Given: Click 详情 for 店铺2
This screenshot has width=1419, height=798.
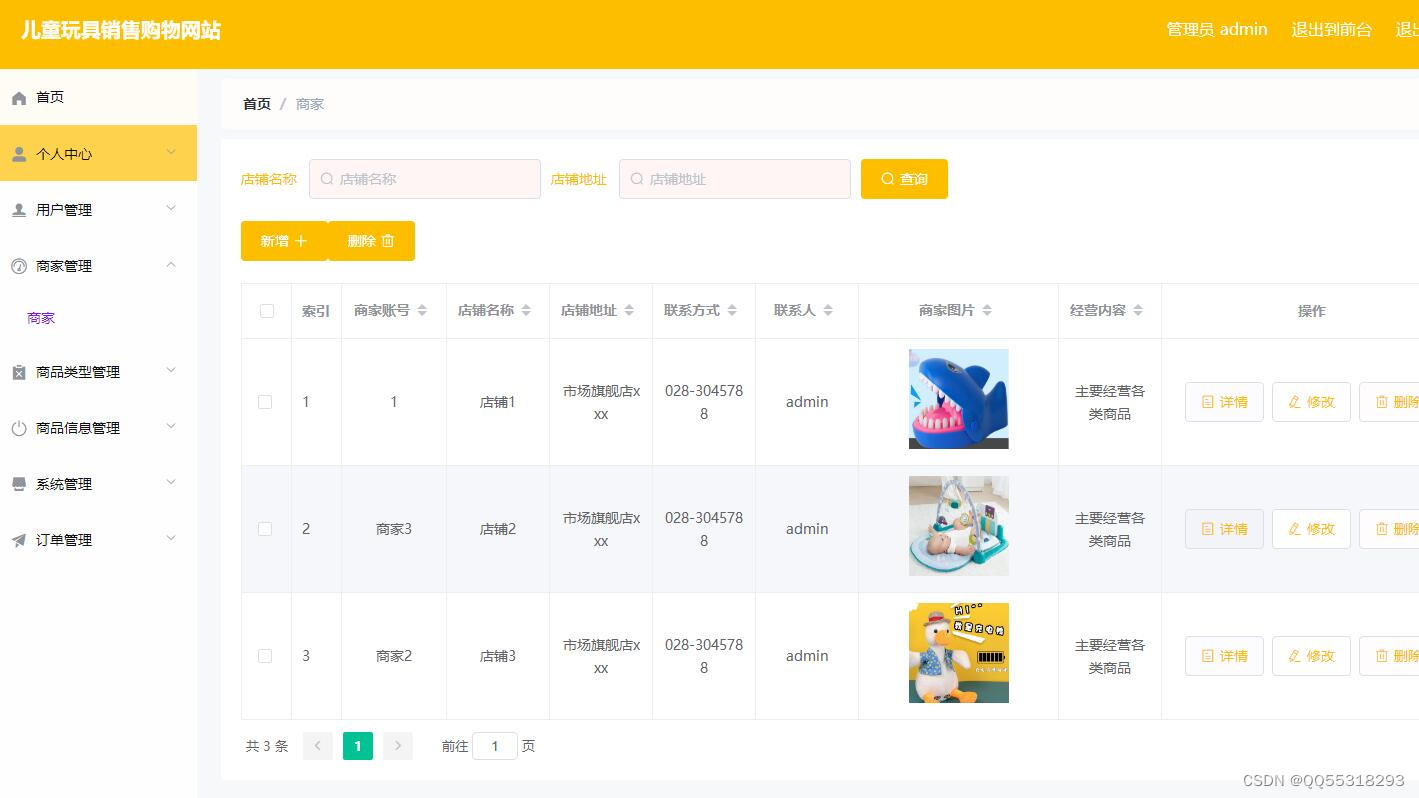Looking at the screenshot, I should point(1224,529).
